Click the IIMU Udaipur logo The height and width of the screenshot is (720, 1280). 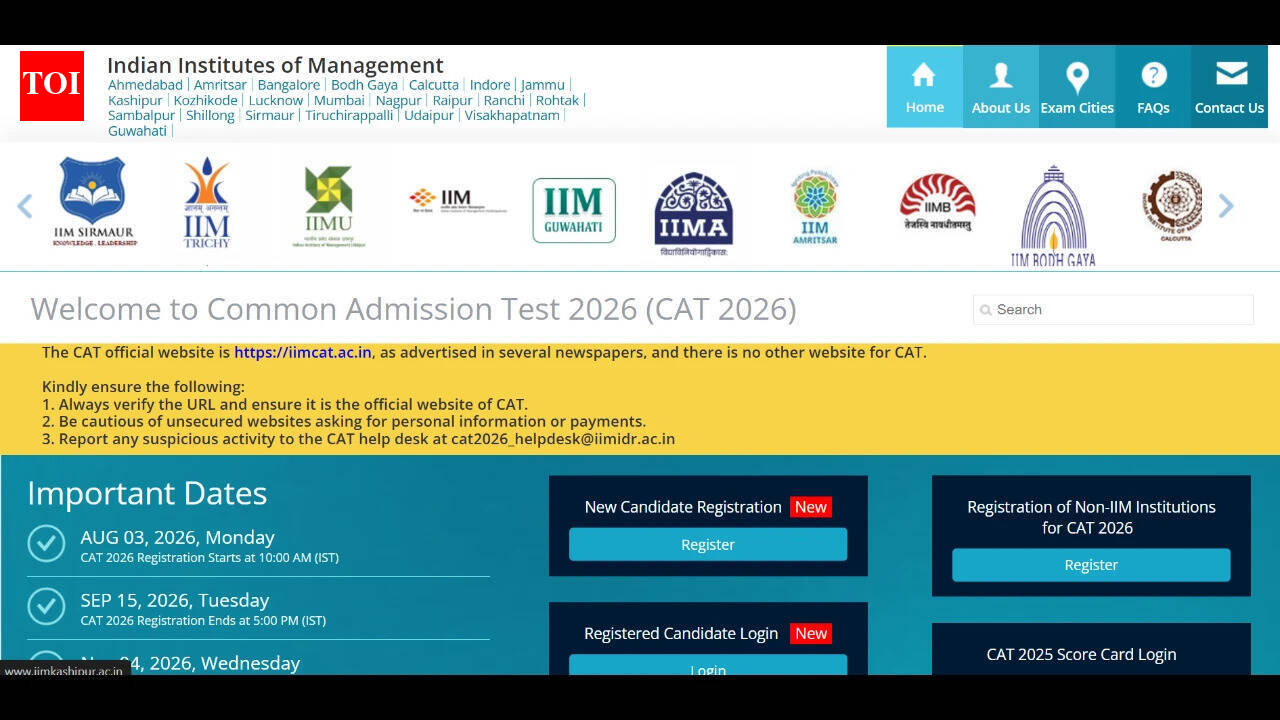click(329, 206)
